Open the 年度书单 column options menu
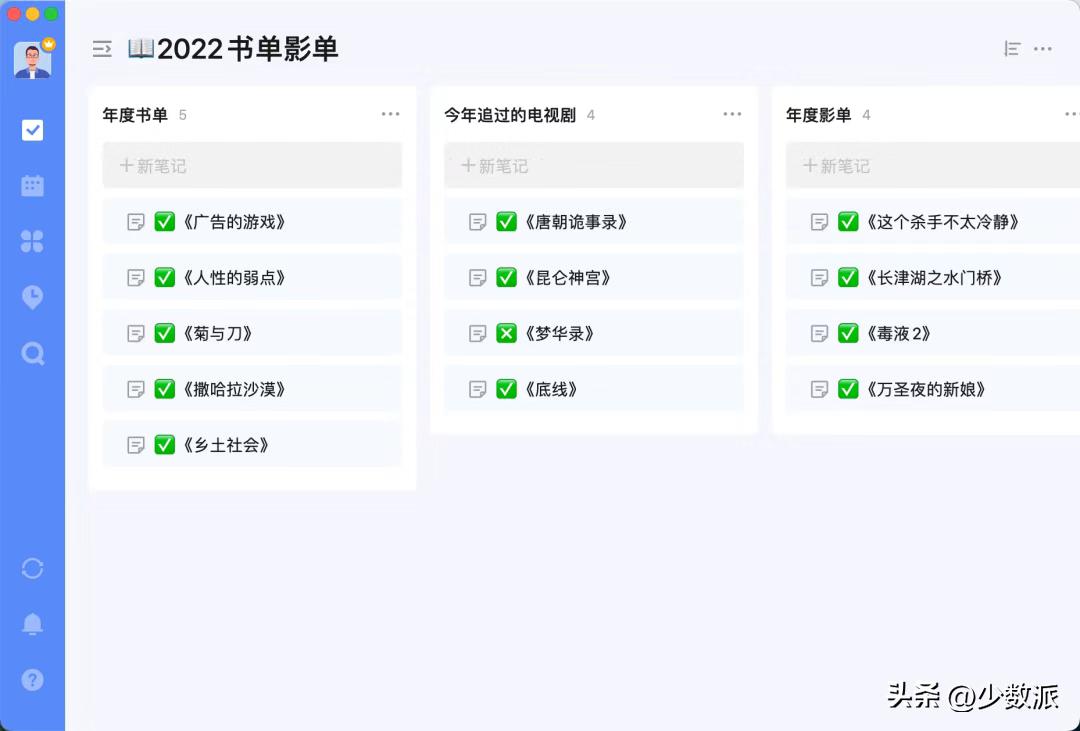 (390, 114)
